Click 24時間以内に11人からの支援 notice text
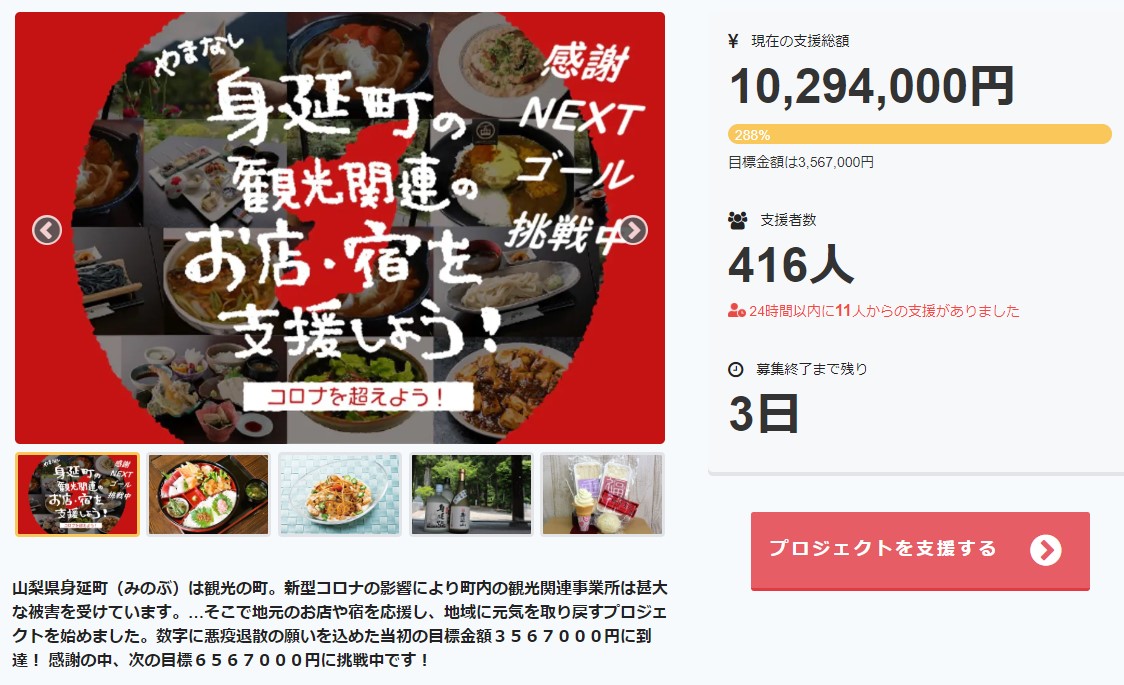 884,311
